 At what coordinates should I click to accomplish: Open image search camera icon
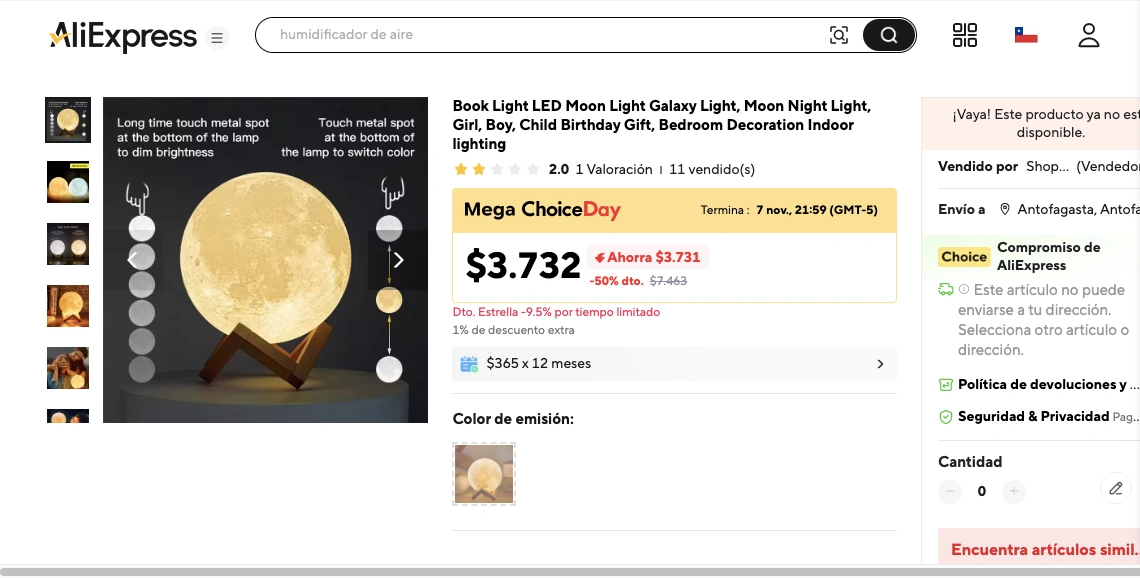point(839,35)
